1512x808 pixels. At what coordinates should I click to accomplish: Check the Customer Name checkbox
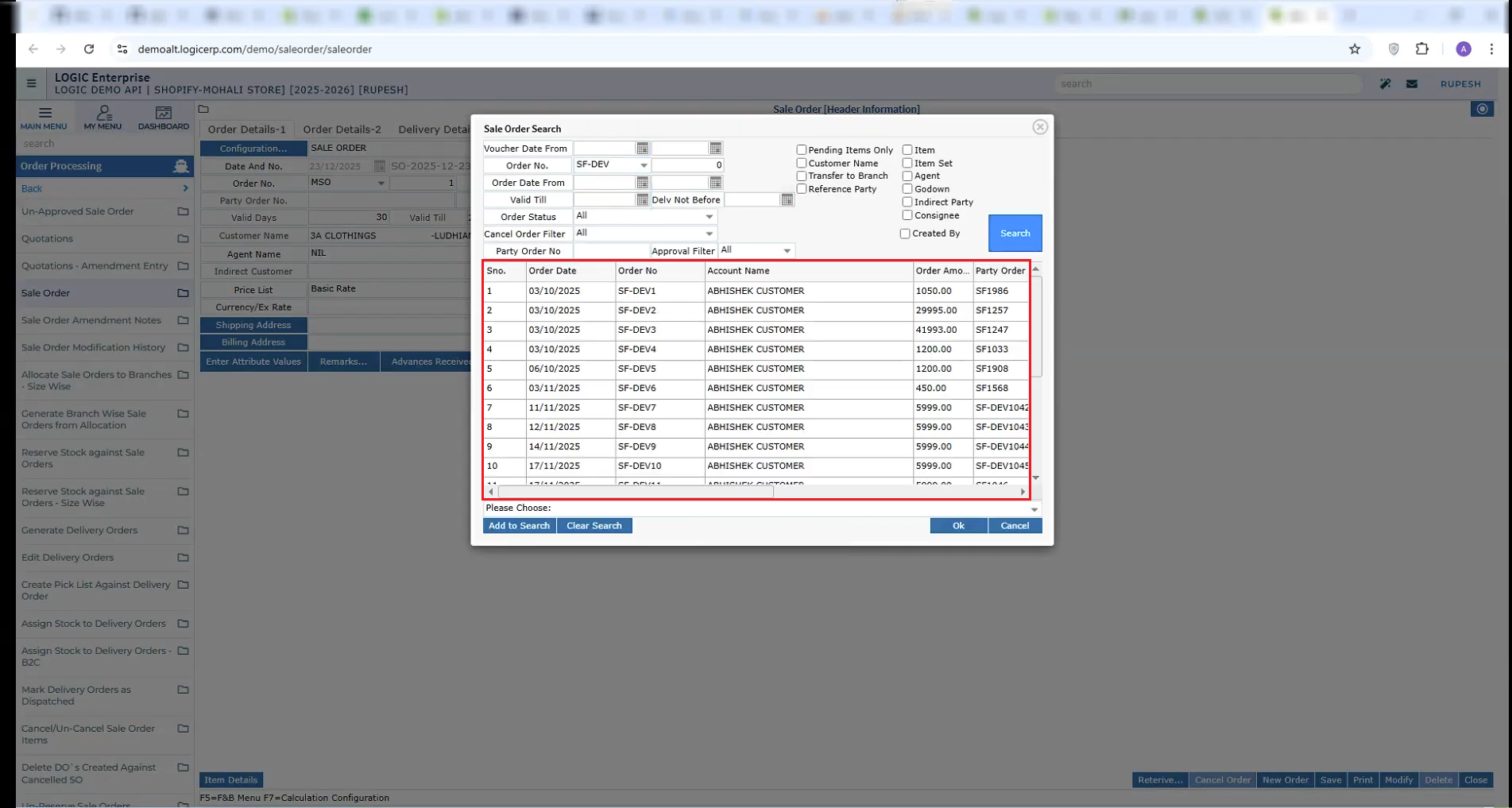pos(802,163)
